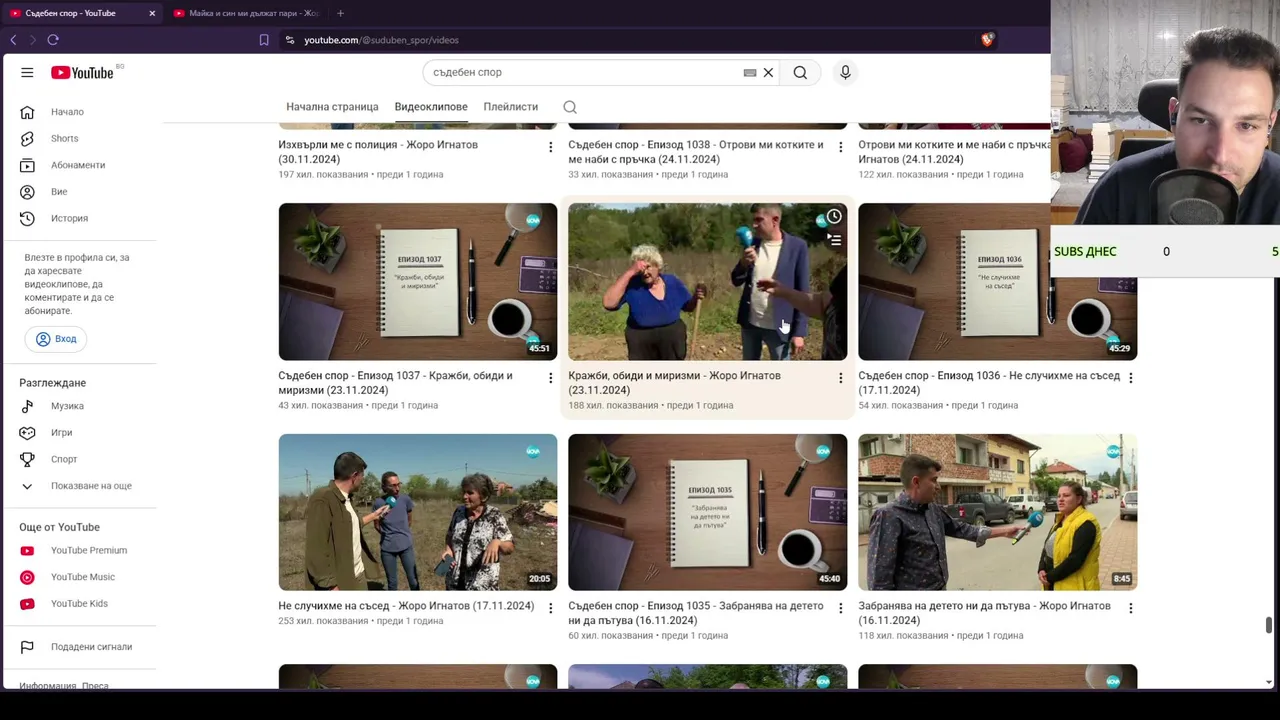The image size is (1280, 720).
Task: Run the search with the magnifier button
Action: tap(800, 72)
